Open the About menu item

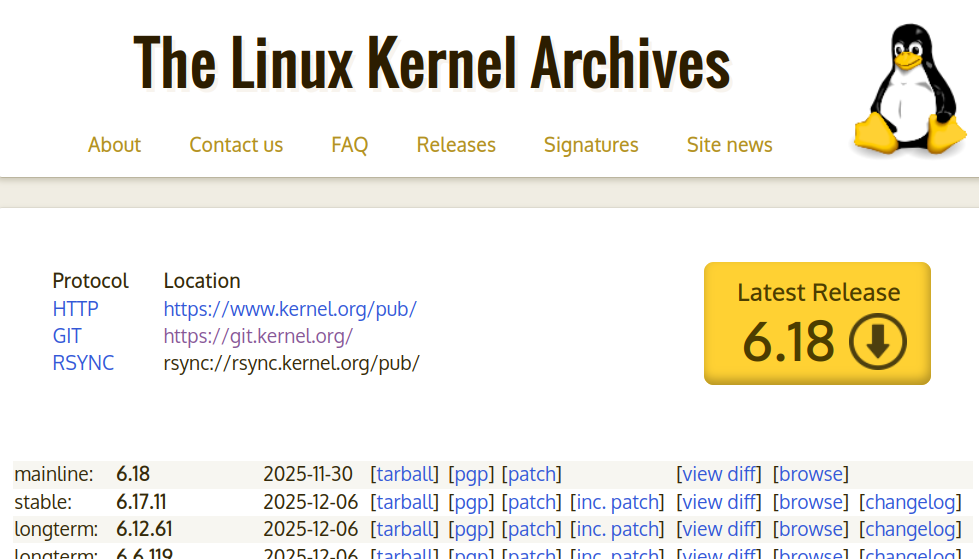[x=114, y=145]
